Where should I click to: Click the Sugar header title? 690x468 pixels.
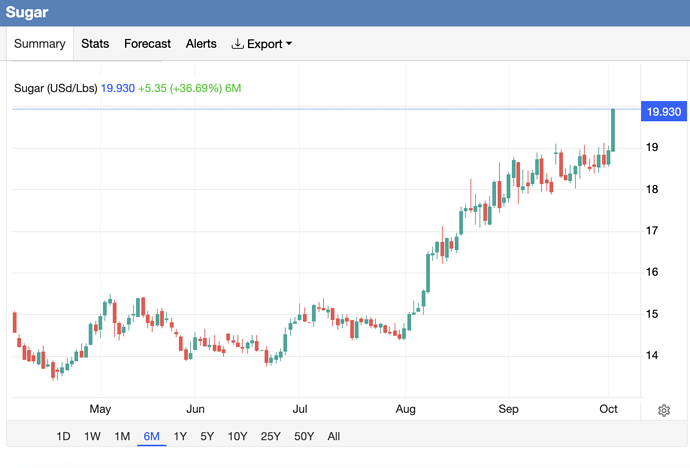[27, 12]
